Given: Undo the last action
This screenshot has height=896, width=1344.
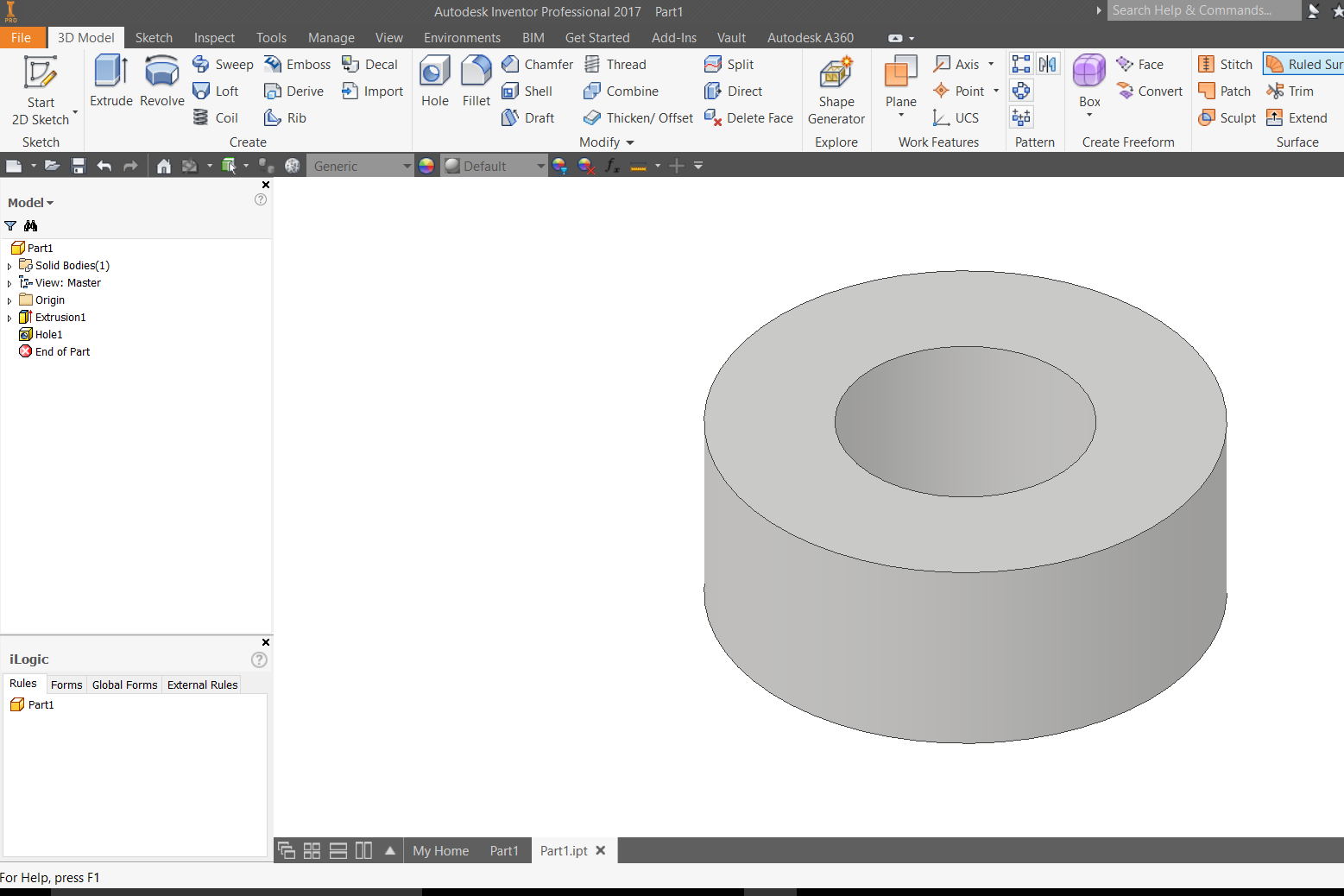Looking at the screenshot, I should pyautogui.click(x=104, y=166).
